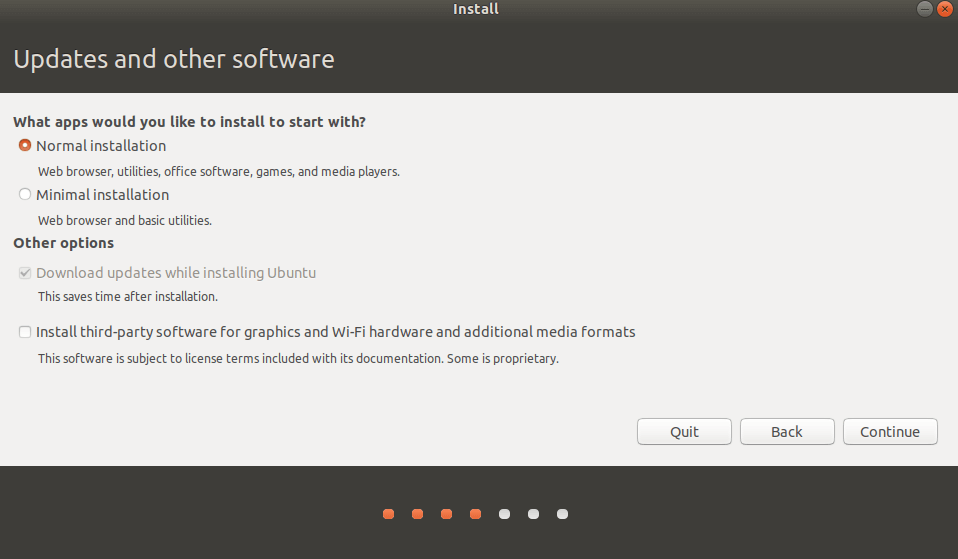Click 'Web browser and basic utilities.' description

point(125,221)
